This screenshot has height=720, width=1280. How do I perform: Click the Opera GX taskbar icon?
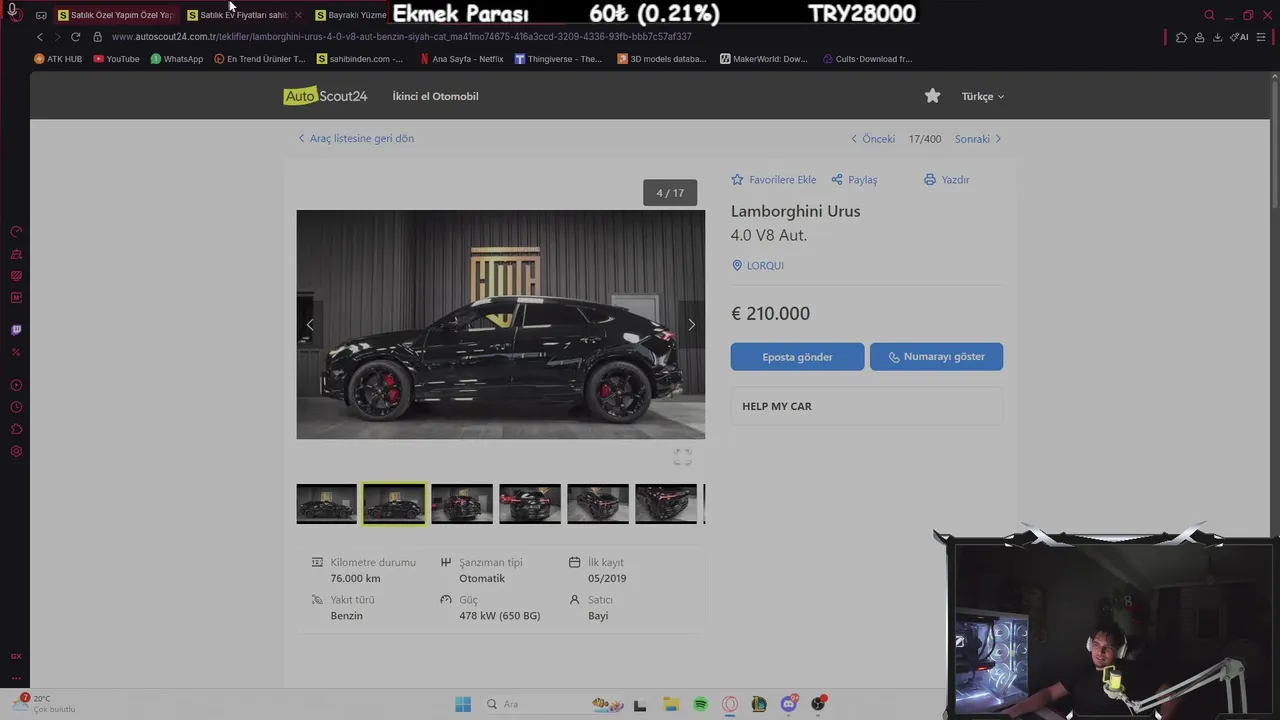click(730, 704)
